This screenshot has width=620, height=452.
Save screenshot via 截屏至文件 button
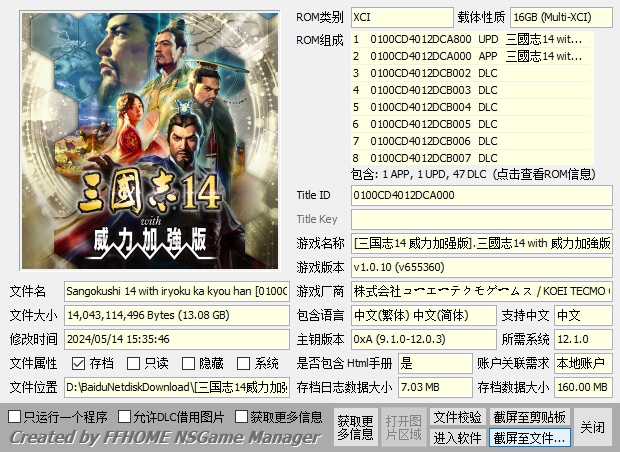point(529,438)
